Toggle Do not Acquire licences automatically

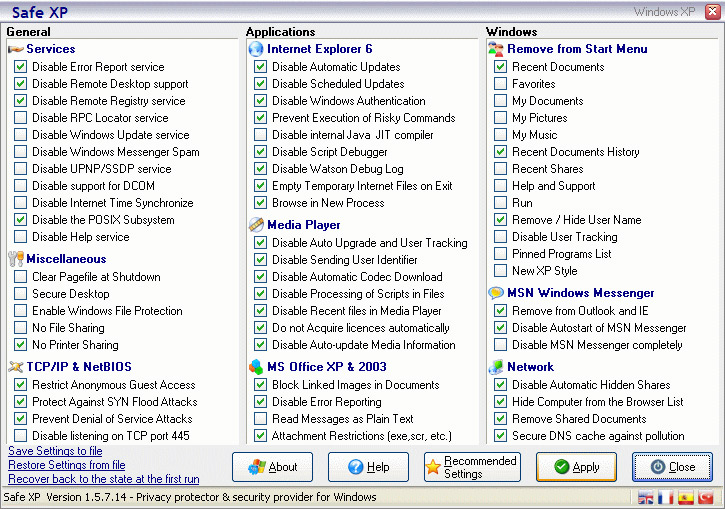click(x=260, y=328)
